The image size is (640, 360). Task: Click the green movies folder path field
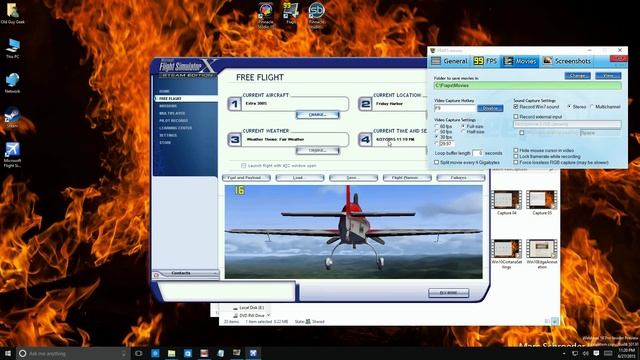coord(527,85)
